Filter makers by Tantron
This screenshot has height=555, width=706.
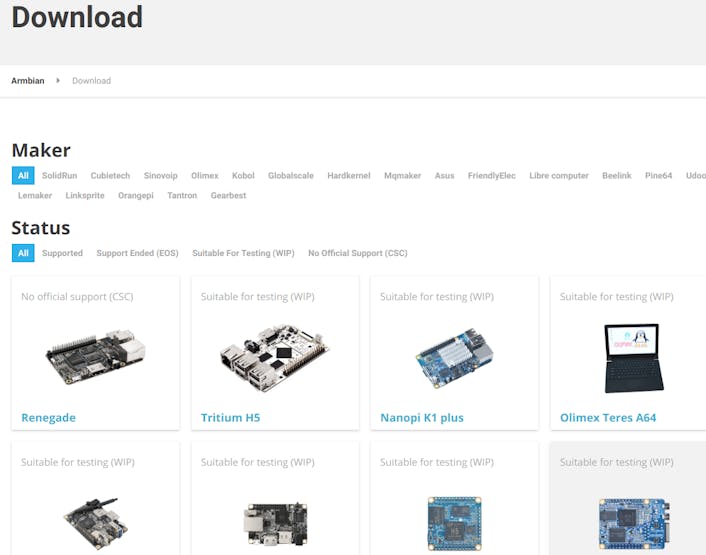pyautogui.click(x=182, y=195)
